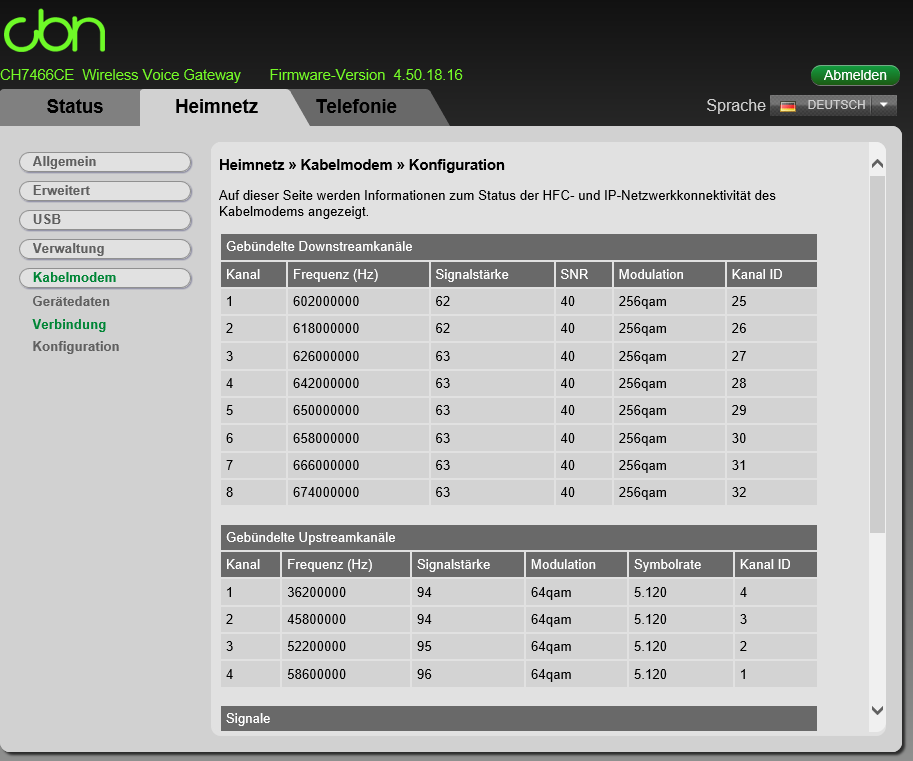
Task: Click downstream frequency 618000000
Action: click(326, 328)
